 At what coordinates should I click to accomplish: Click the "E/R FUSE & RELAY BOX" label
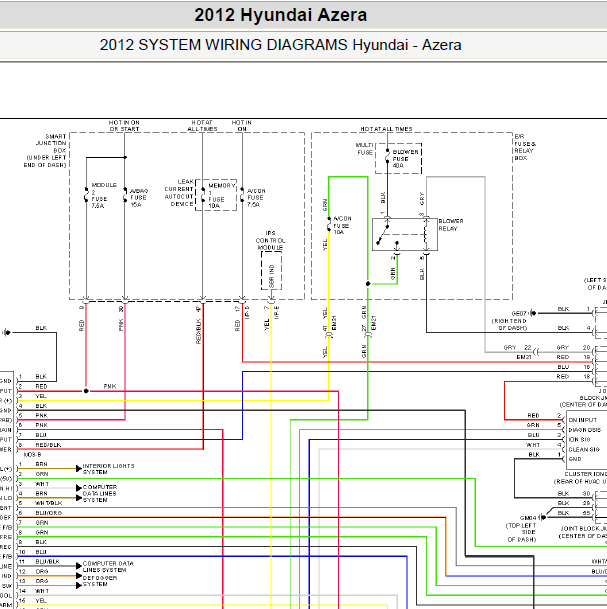tap(525, 147)
